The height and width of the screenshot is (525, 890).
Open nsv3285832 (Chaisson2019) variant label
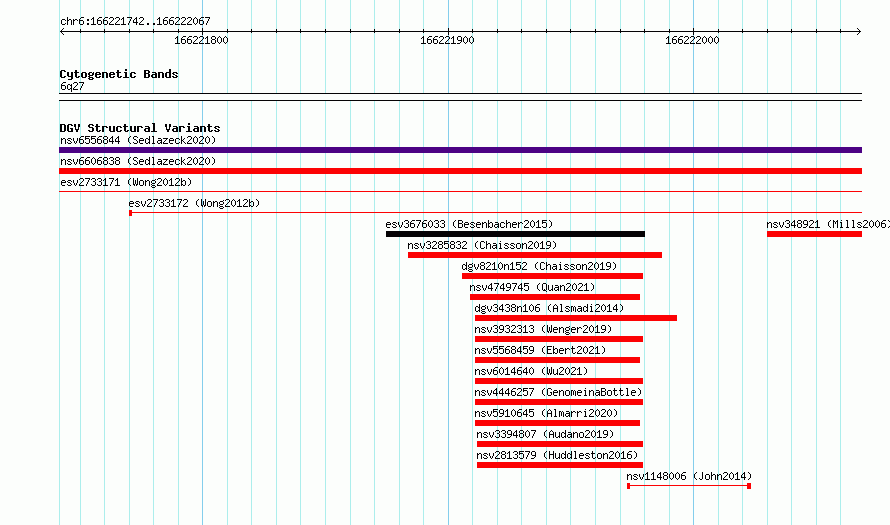(482, 245)
